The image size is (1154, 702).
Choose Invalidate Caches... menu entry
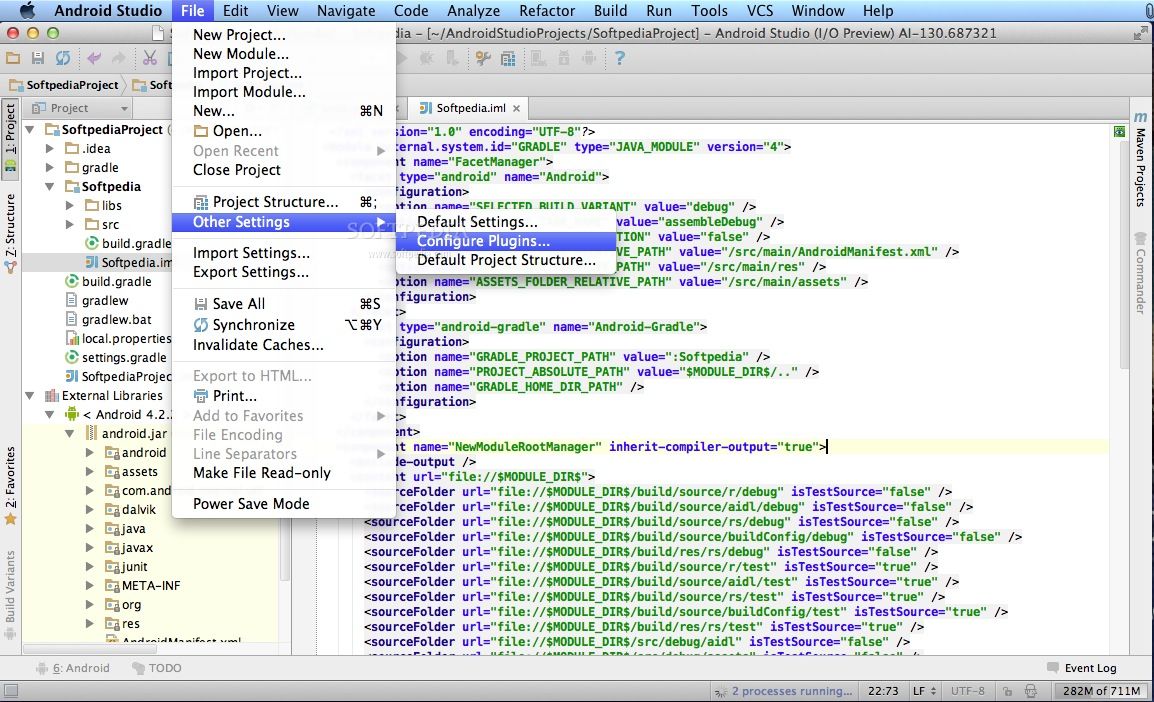tap(283, 344)
